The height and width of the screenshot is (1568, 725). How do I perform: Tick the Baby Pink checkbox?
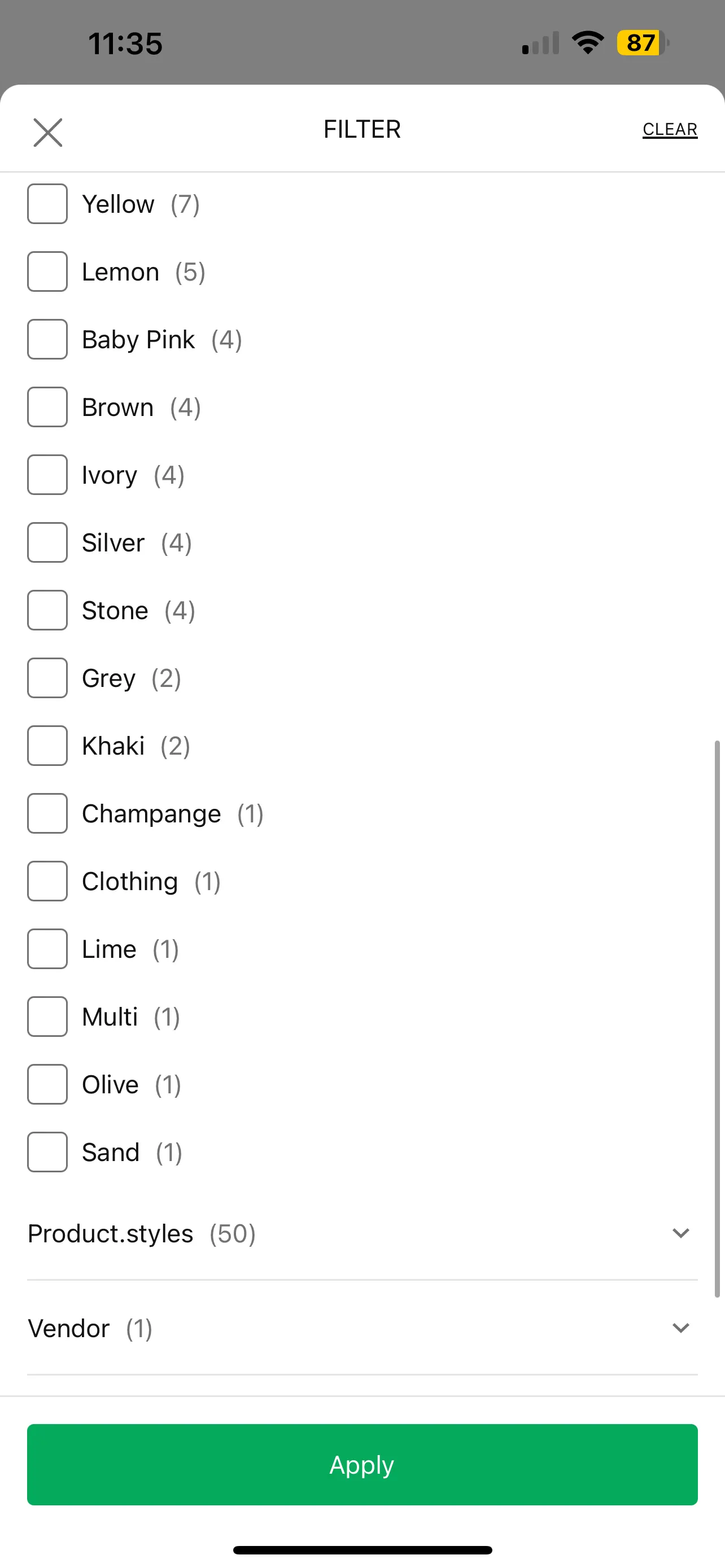[47, 339]
